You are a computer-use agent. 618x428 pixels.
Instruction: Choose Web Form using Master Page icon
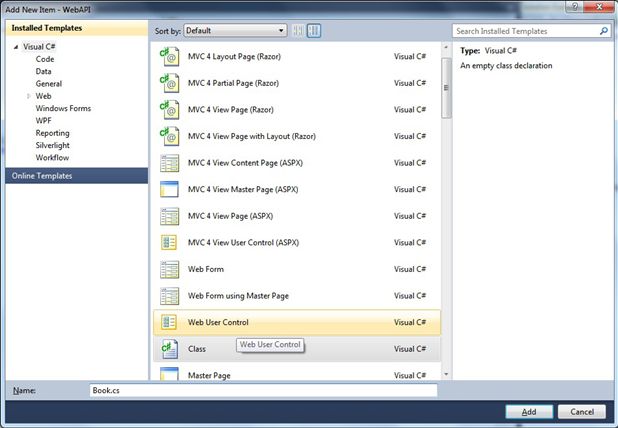click(169, 296)
